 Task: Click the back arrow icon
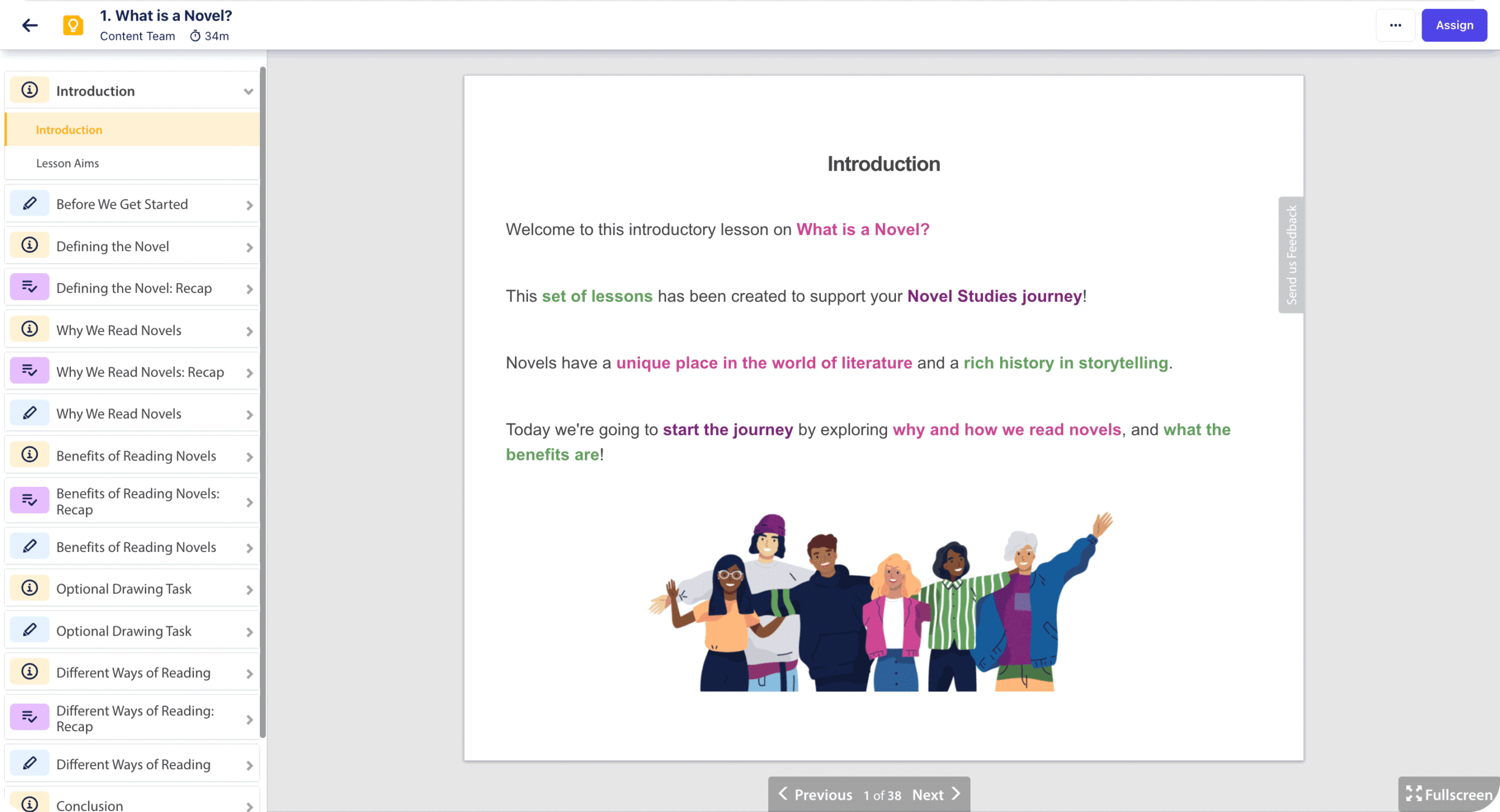[30, 25]
